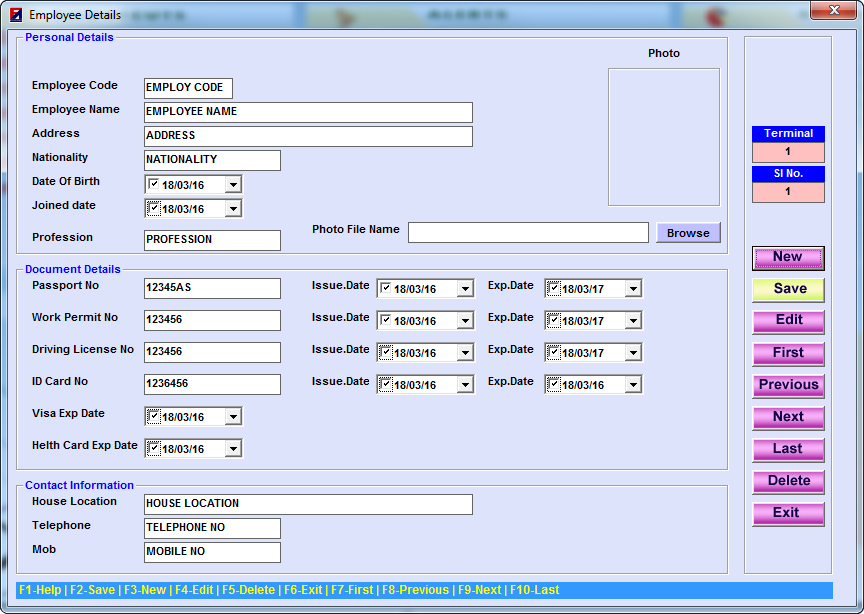Browse for a photo file

688,233
